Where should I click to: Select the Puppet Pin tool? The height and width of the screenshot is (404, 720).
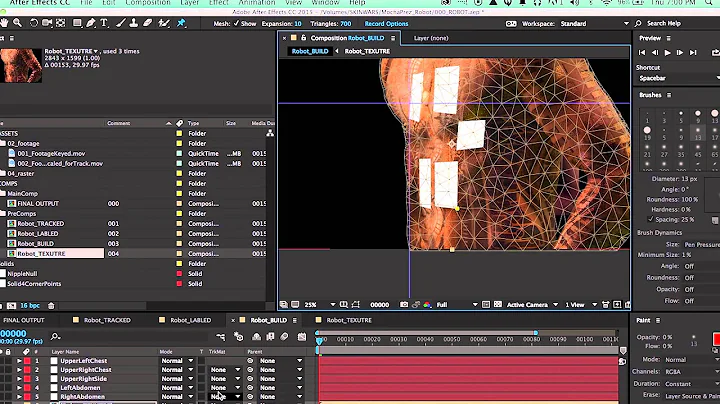(x=181, y=22)
